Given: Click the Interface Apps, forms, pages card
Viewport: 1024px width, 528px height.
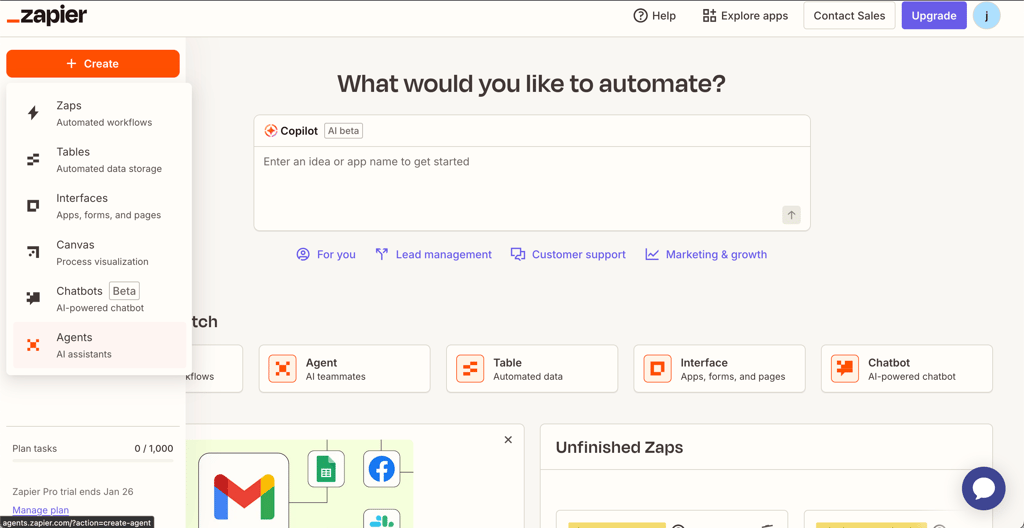Looking at the screenshot, I should tap(719, 369).
